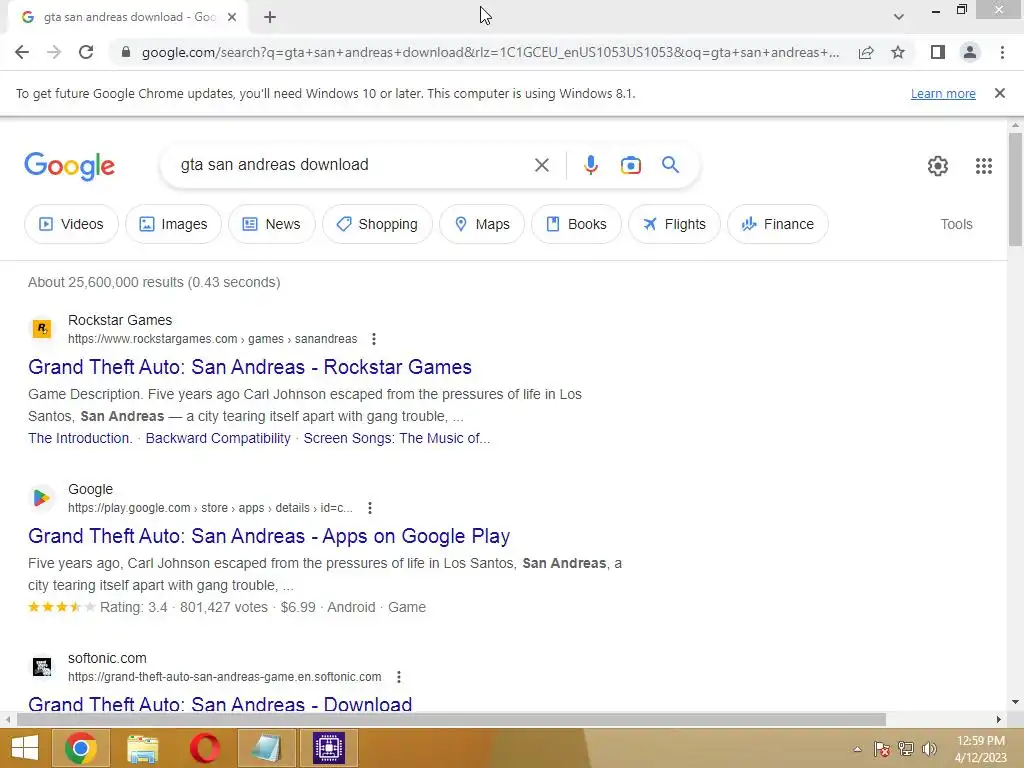Open the Windows Start button
The height and width of the screenshot is (768, 1024).
point(24,748)
